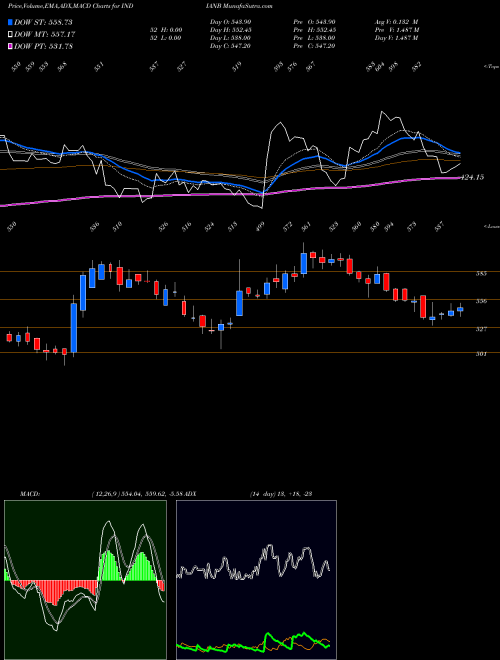Click the Pre V: 1.487 M value
The image size is (500, 660).
pyautogui.click(x=396, y=30)
